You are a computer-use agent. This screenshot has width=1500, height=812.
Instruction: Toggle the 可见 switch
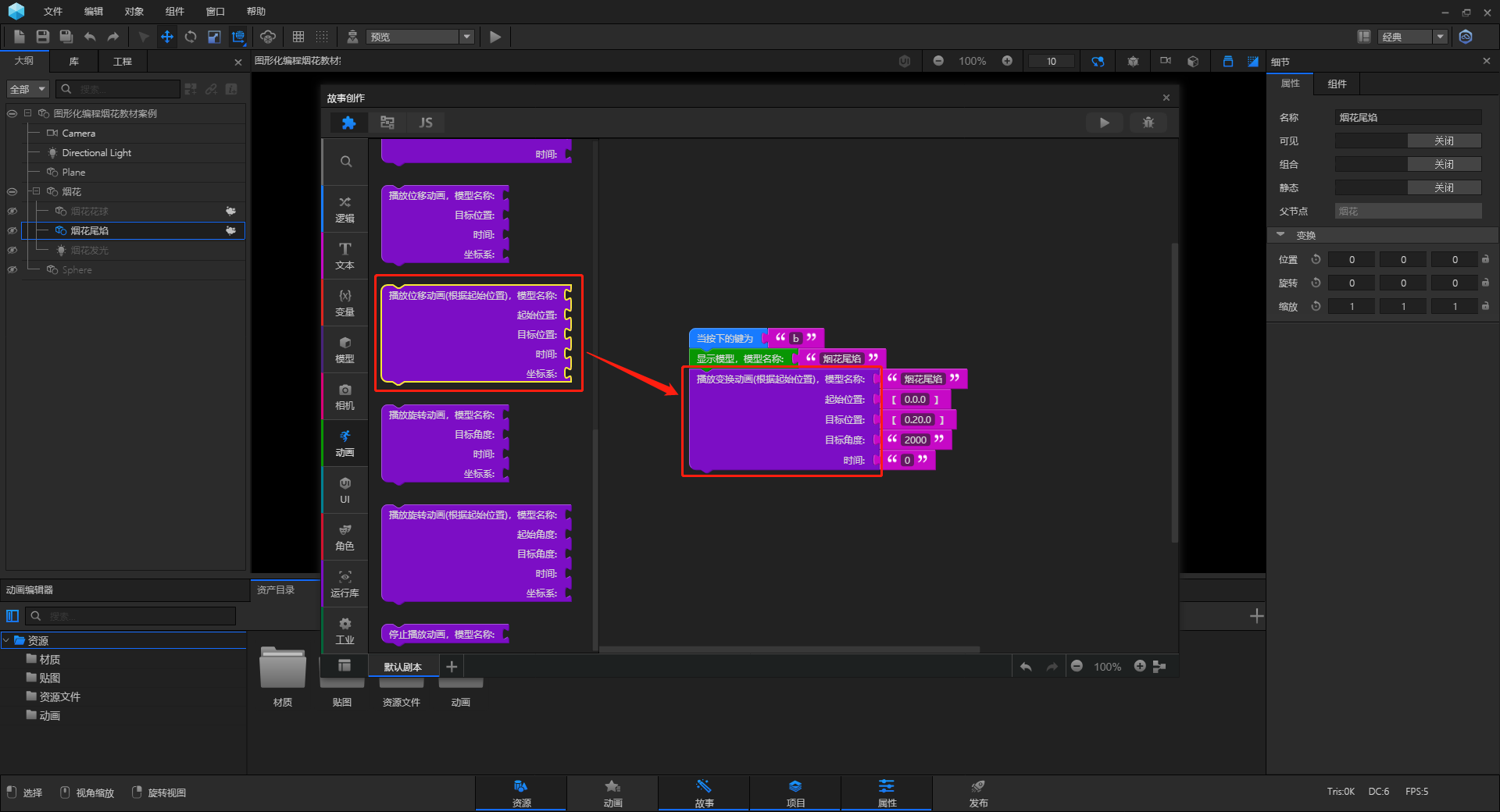1408,141
